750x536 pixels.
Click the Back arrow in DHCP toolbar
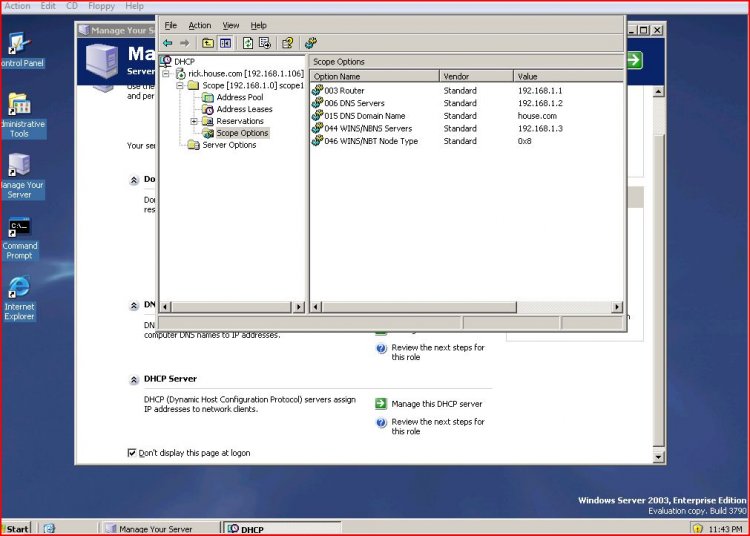[167, 43]
